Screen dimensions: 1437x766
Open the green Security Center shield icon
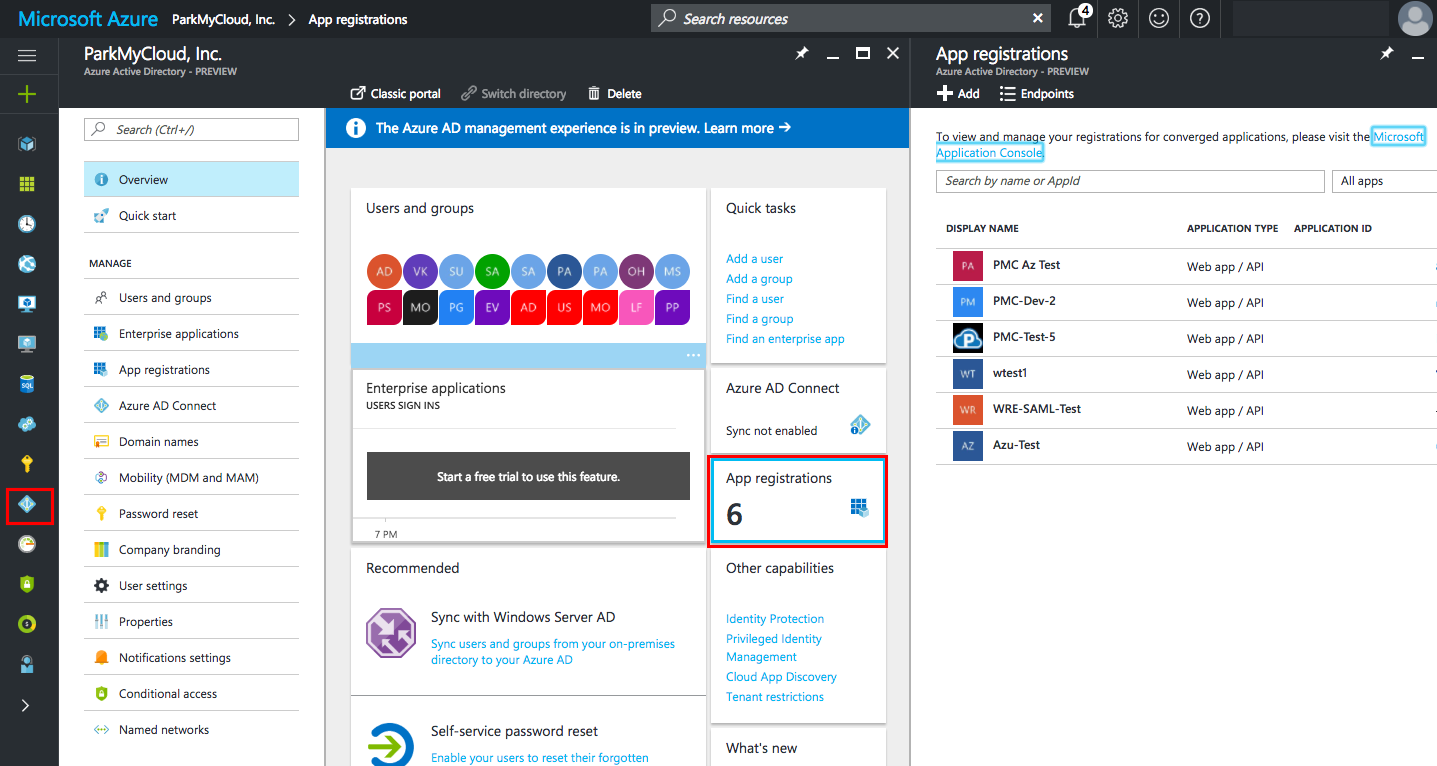click(27, 584)
